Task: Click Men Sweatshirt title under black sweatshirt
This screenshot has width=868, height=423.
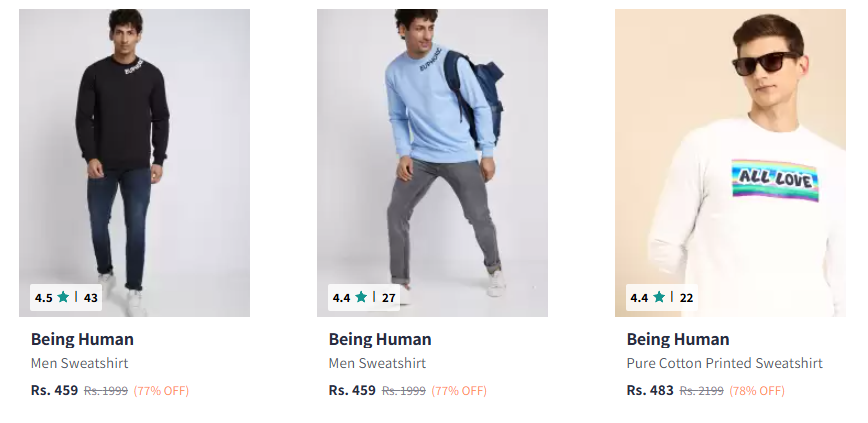Action: (79, 363)
